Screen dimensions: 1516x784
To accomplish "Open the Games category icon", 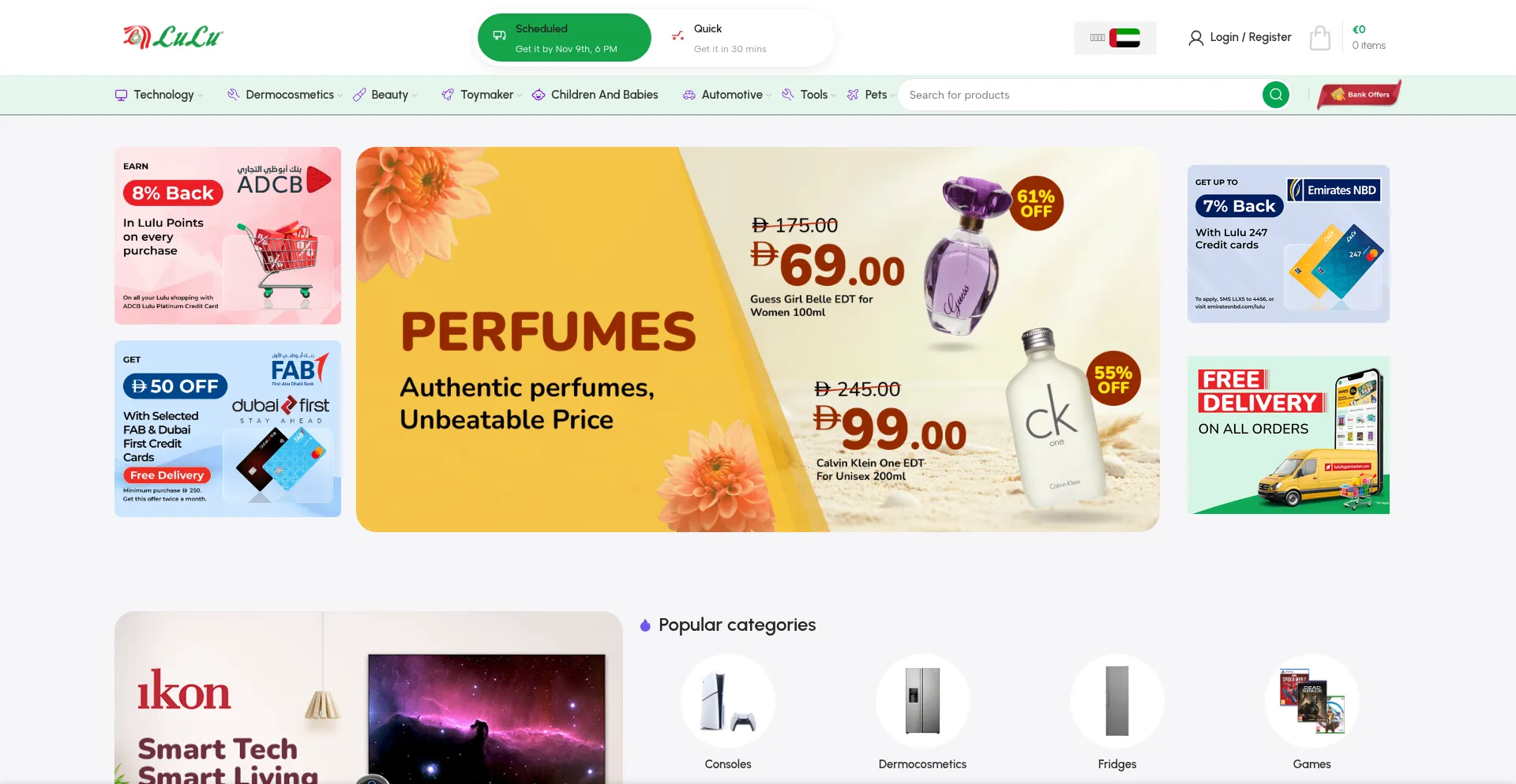I will (x=1311, y=701).
